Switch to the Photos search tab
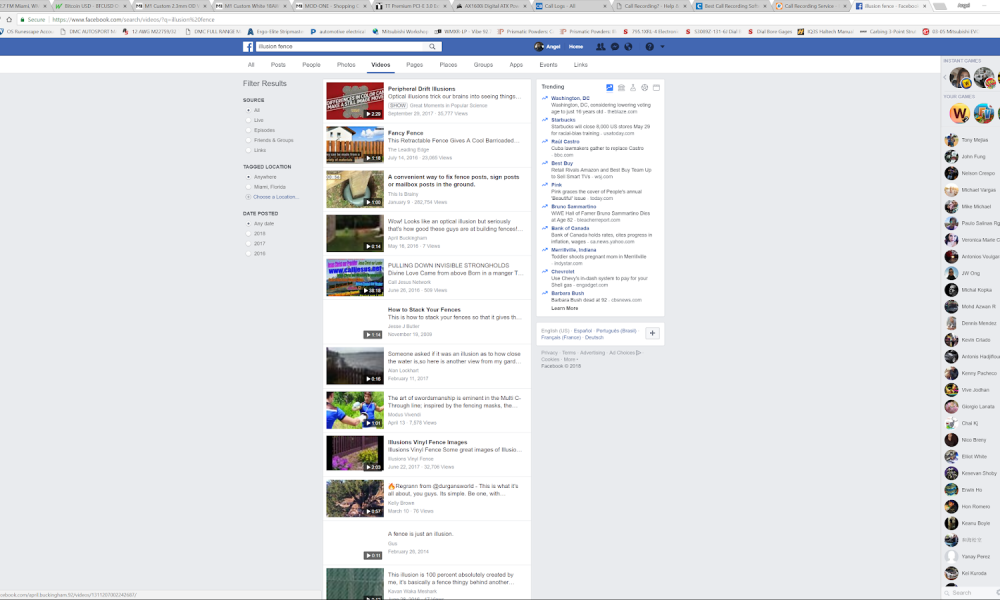 (346, 65)
